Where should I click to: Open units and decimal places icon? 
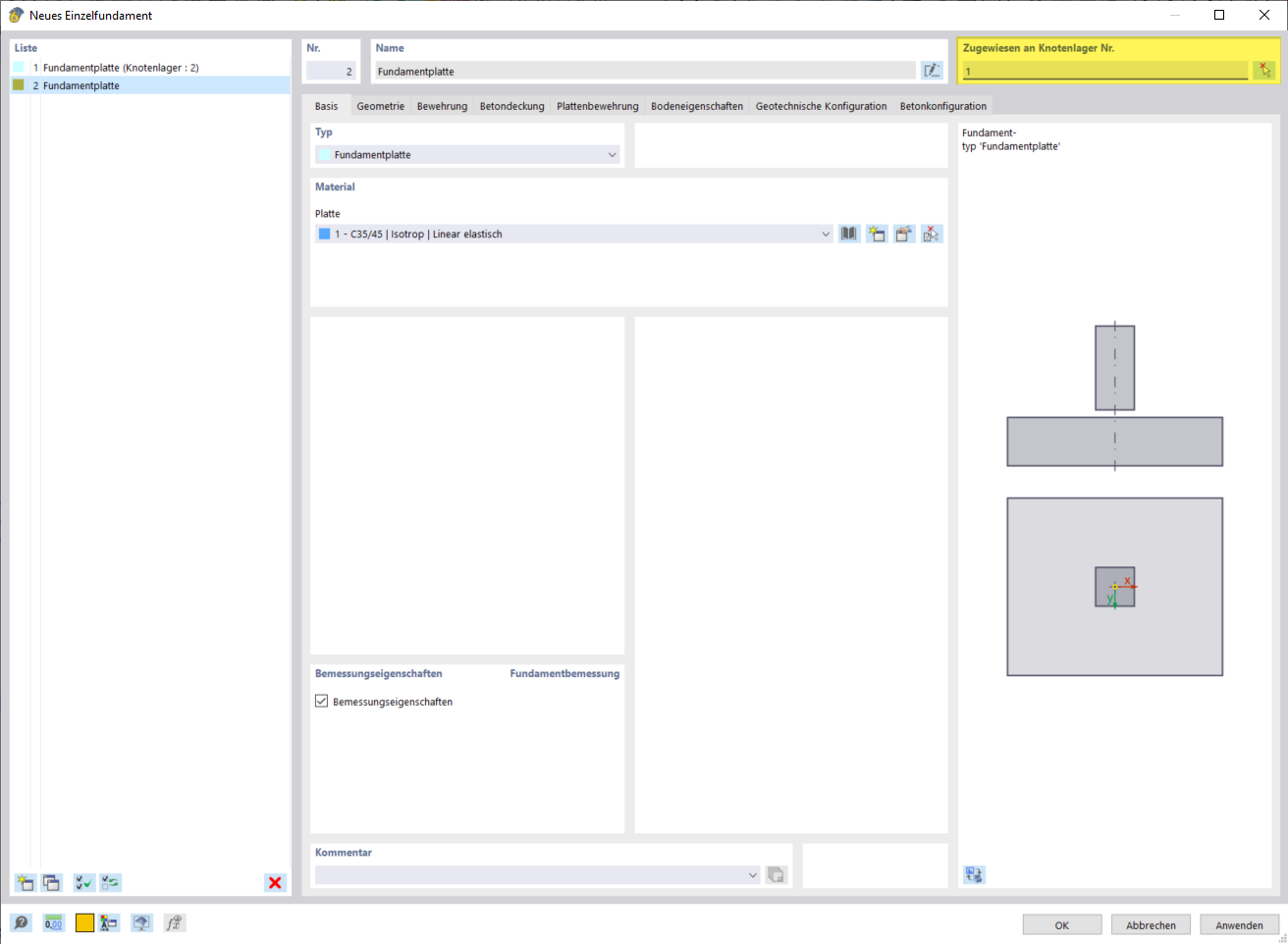point(53,923)
